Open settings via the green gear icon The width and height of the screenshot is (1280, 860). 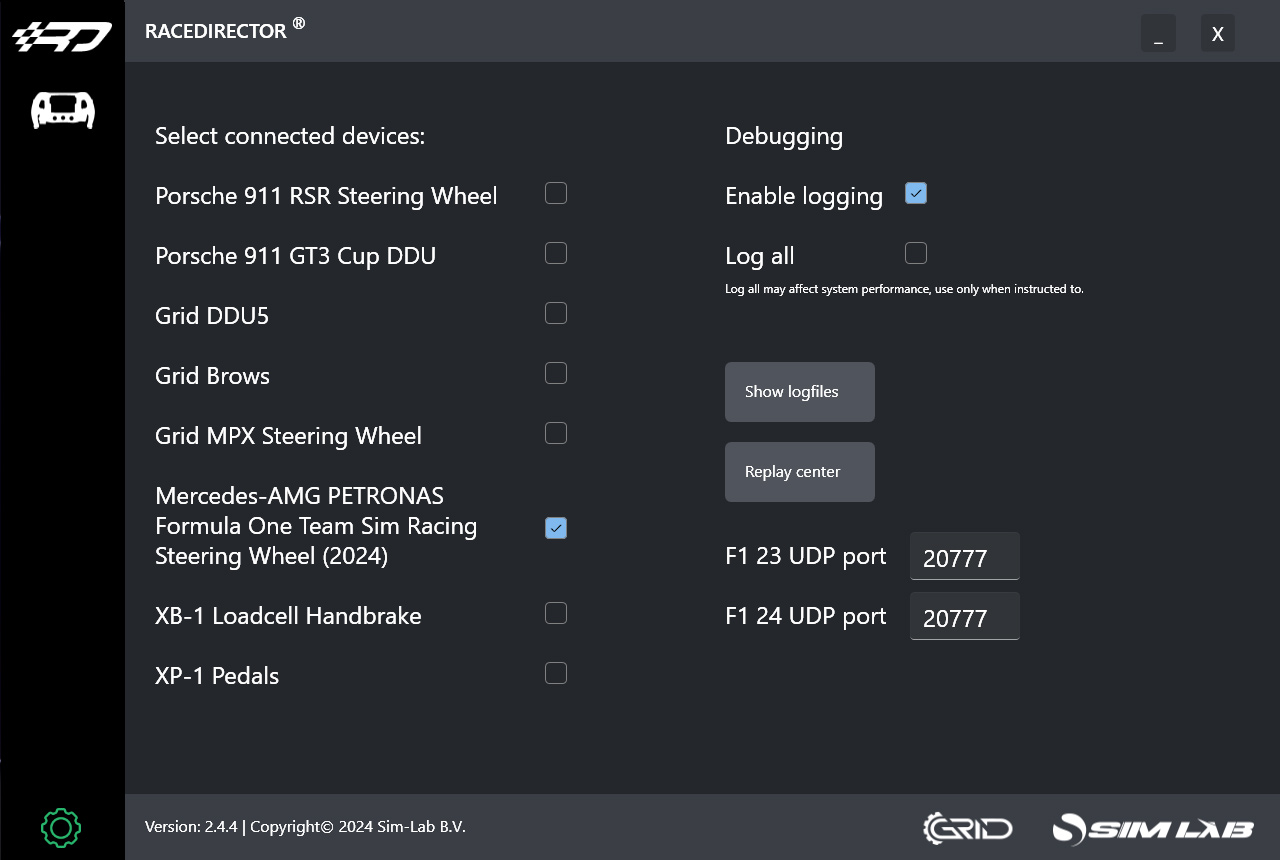[61, 827]
